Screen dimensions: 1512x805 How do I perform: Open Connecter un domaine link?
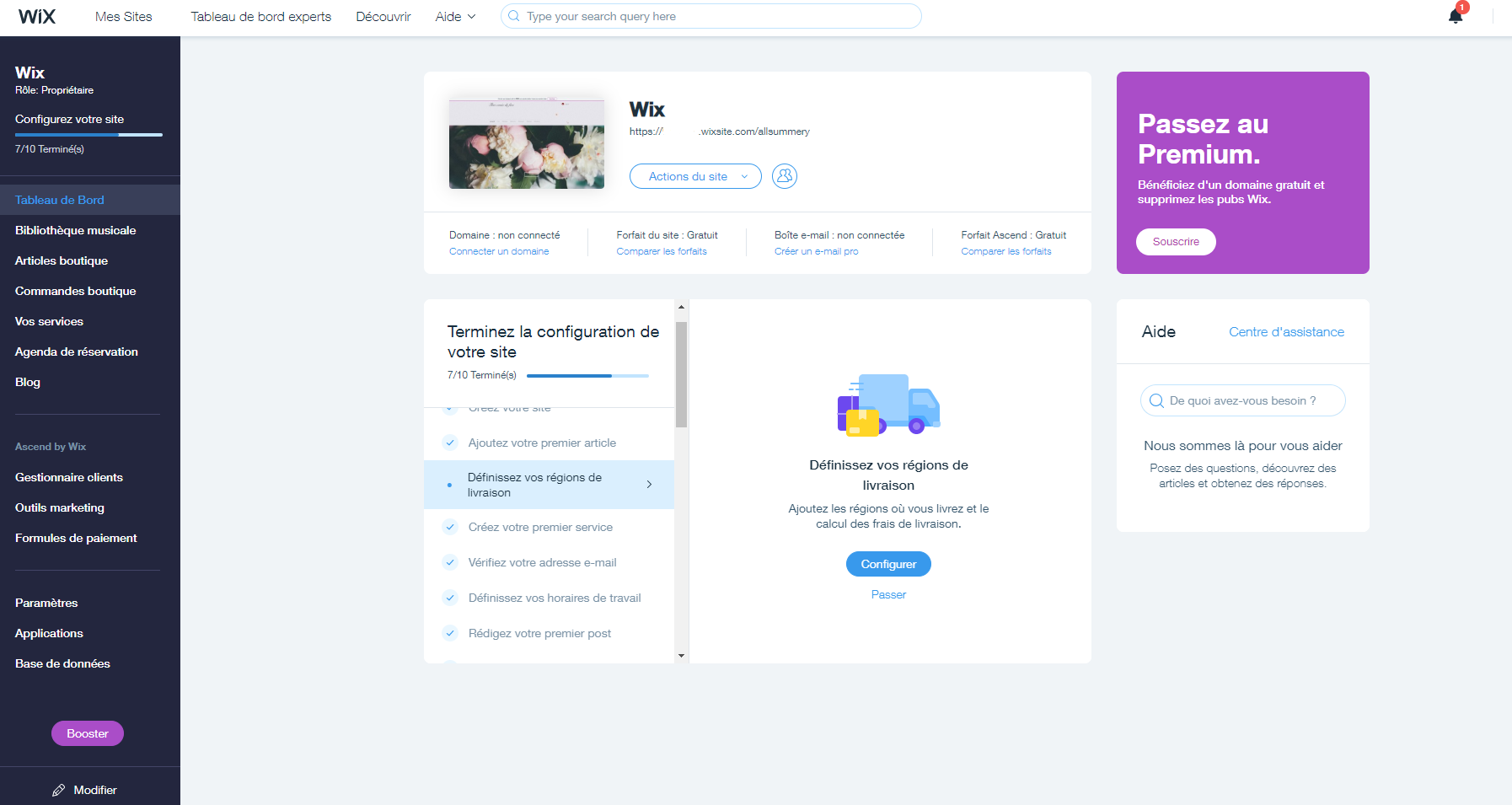498,251
